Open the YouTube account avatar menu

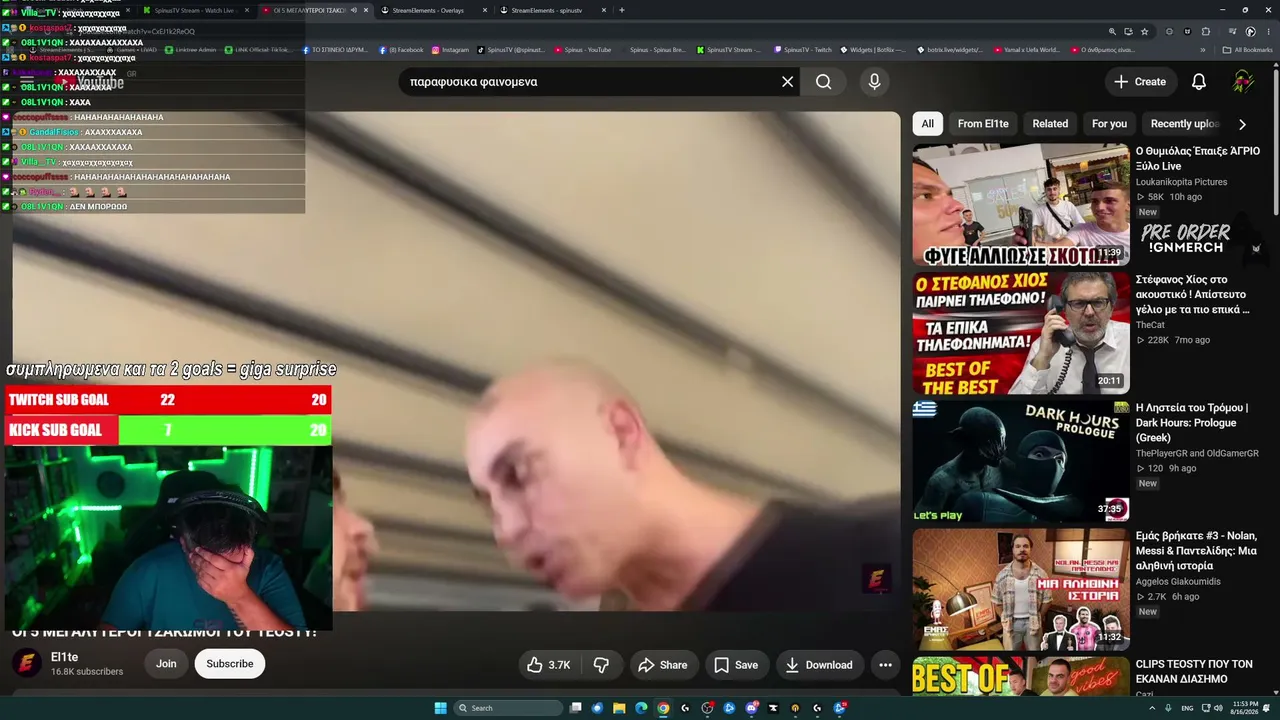tap(1243, 82)
